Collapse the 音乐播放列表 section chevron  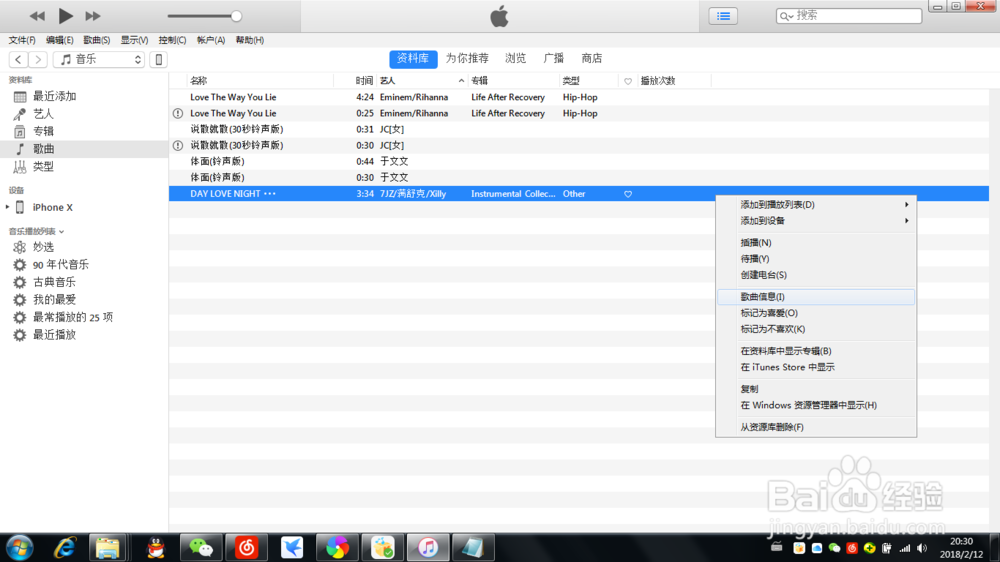point(61,232)
